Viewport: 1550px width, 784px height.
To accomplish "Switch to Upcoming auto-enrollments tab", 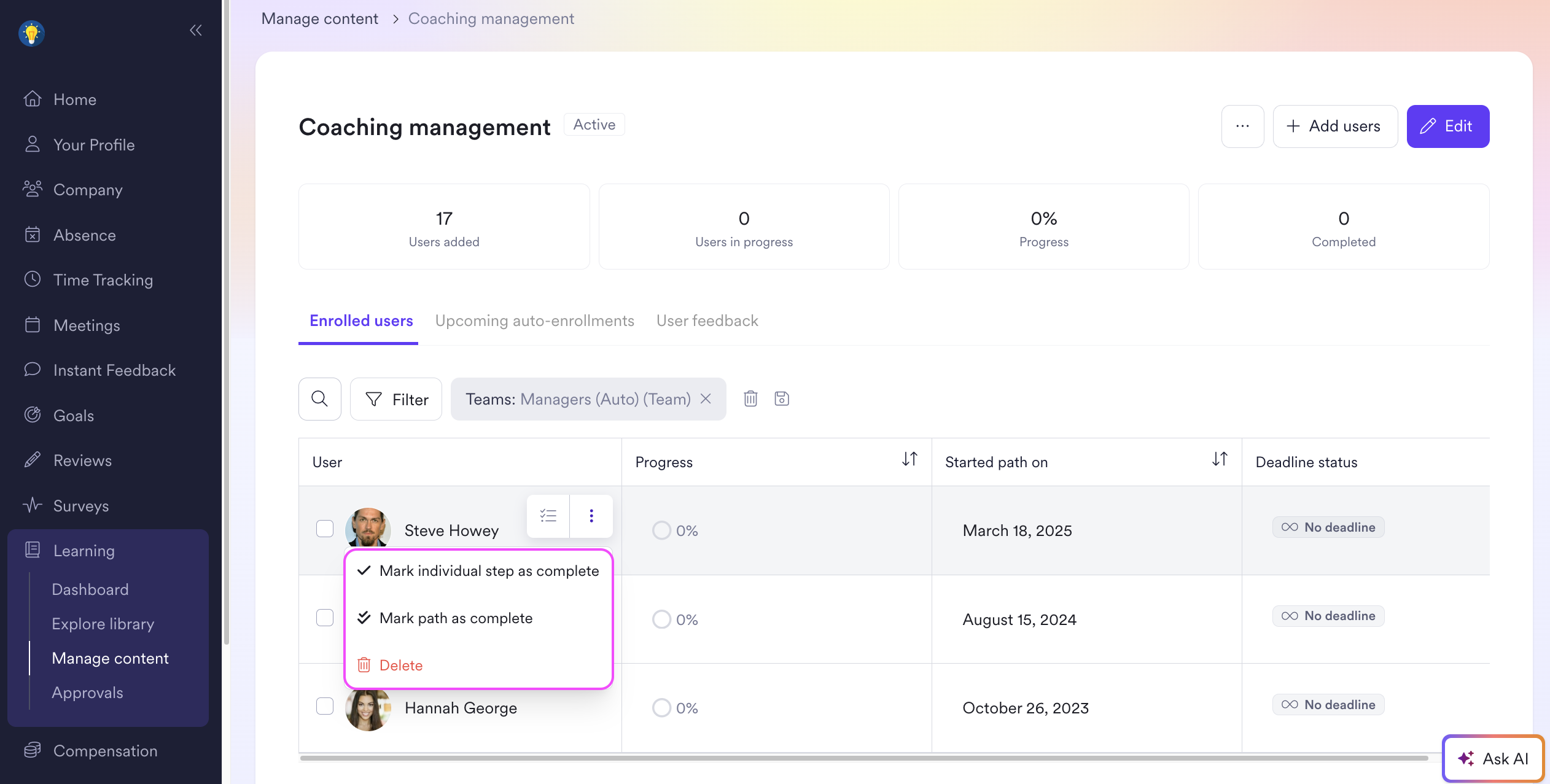I will point(534,321).
